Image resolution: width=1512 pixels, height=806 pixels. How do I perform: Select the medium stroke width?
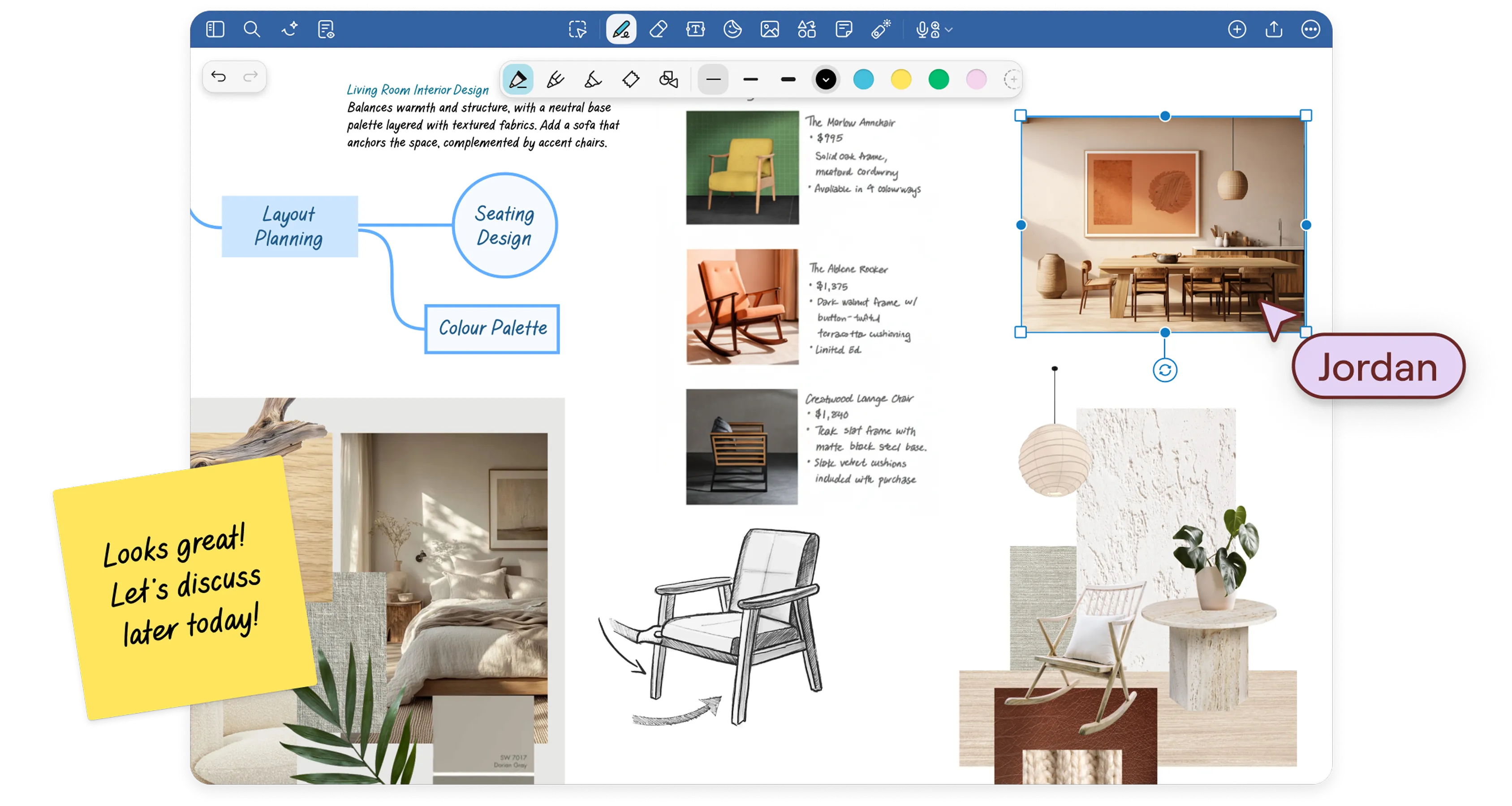click(751, 79)
